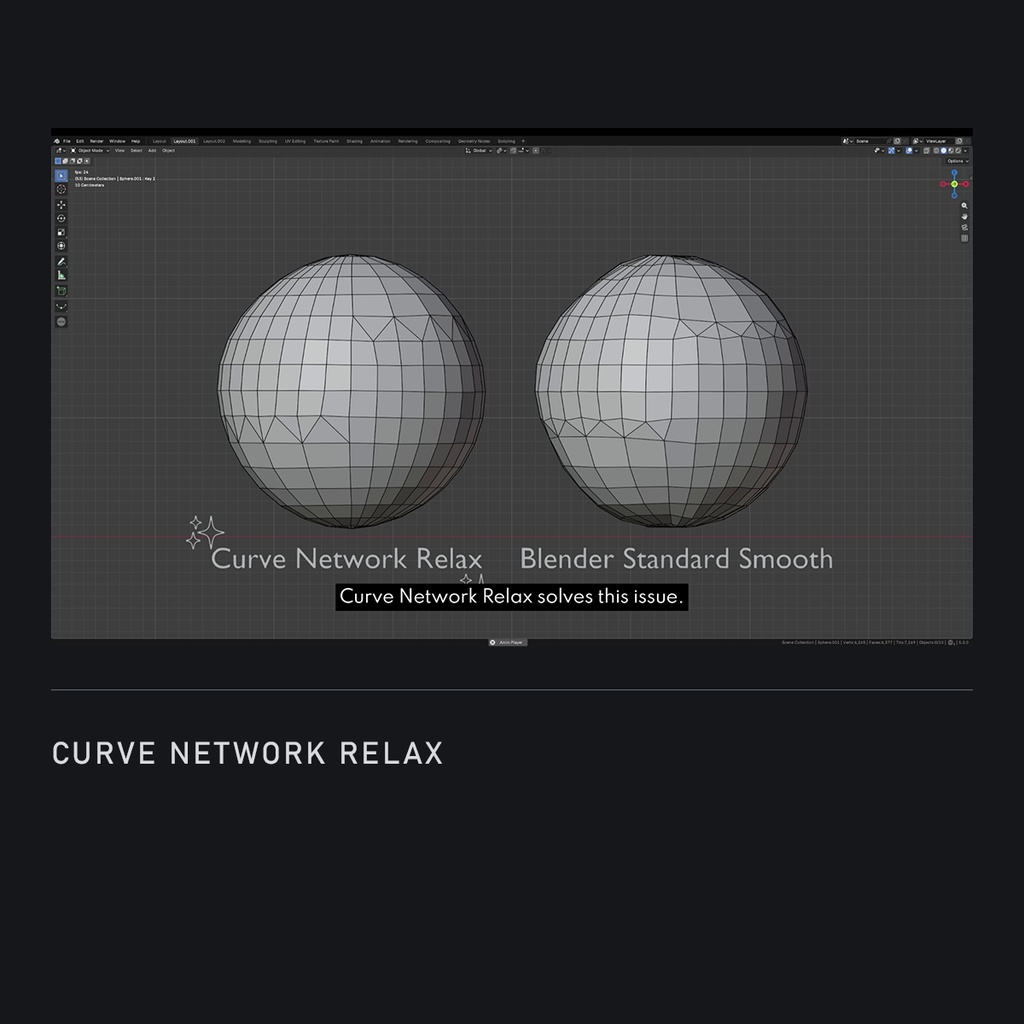
Task: Expand the Options dropdown
Action: tap(958, 161)
